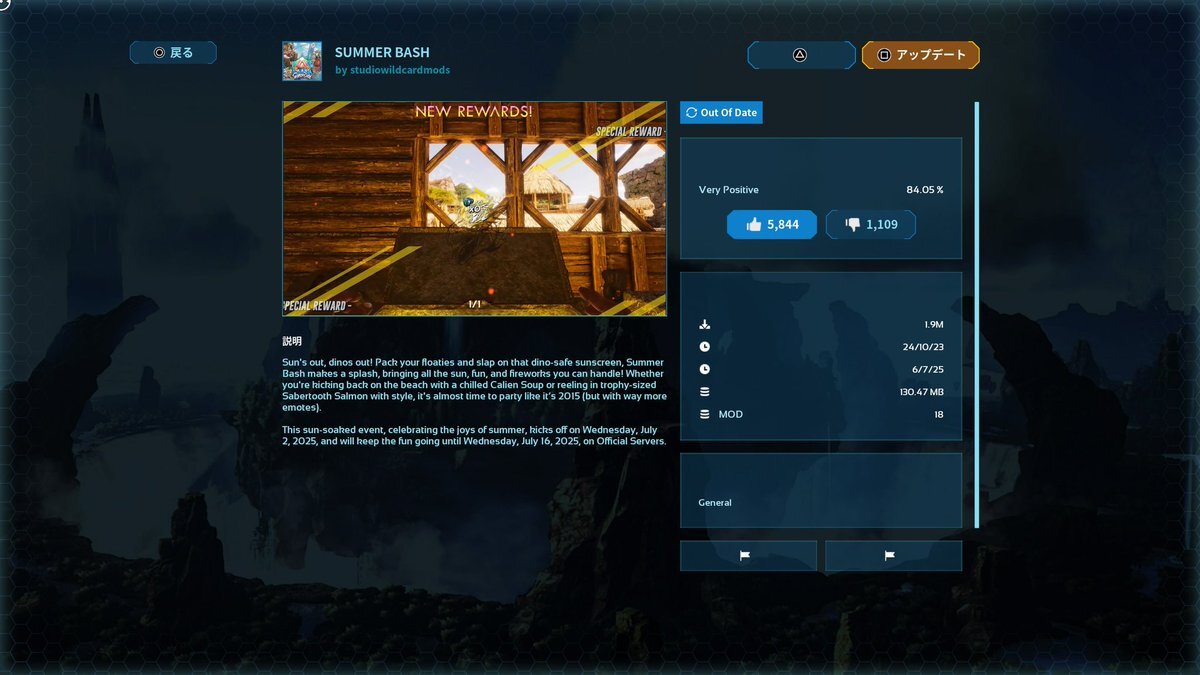Go back with the 戻る button

coord(173,53)
